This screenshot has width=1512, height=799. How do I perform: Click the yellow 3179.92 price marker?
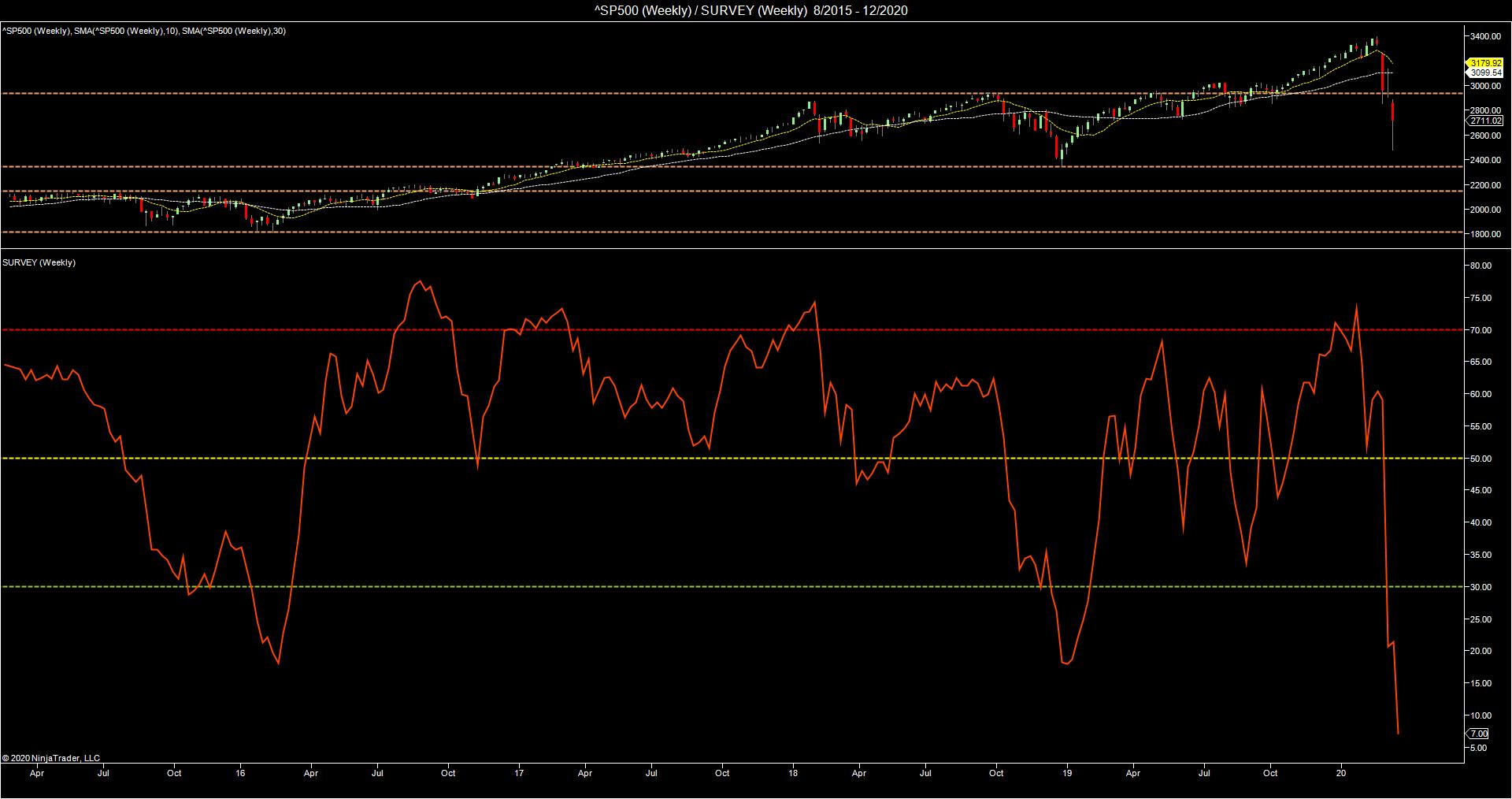pos(1486,63)
